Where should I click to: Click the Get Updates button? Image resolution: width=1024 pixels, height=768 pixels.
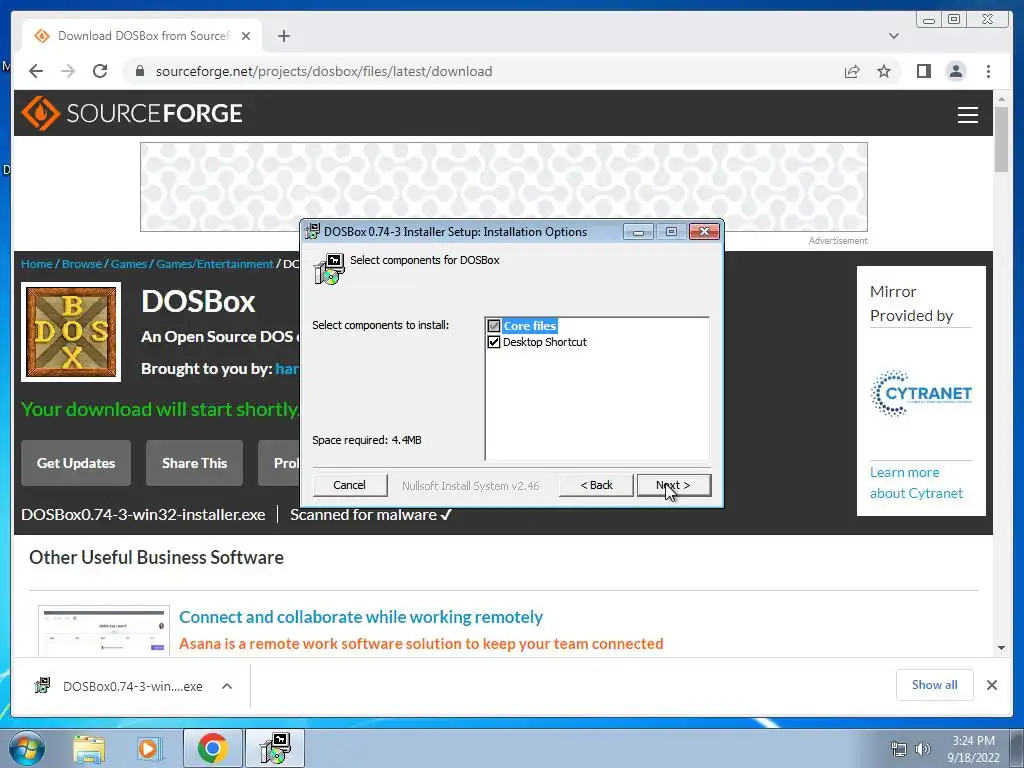(76, 463)
